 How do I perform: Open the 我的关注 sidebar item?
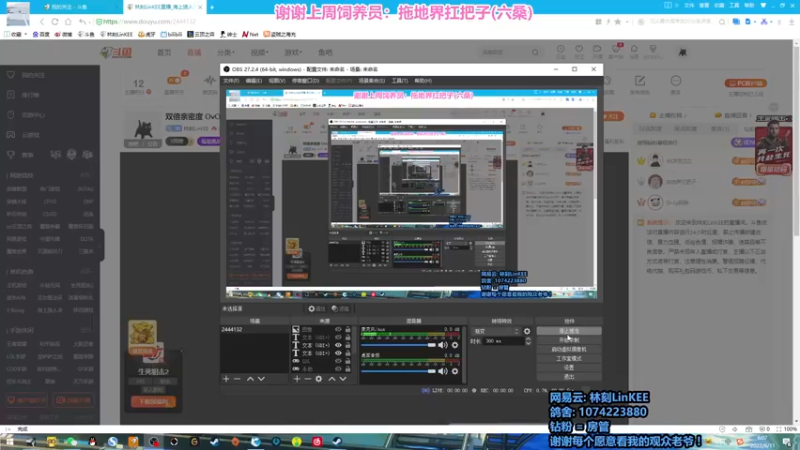click(x=33, y=75)
